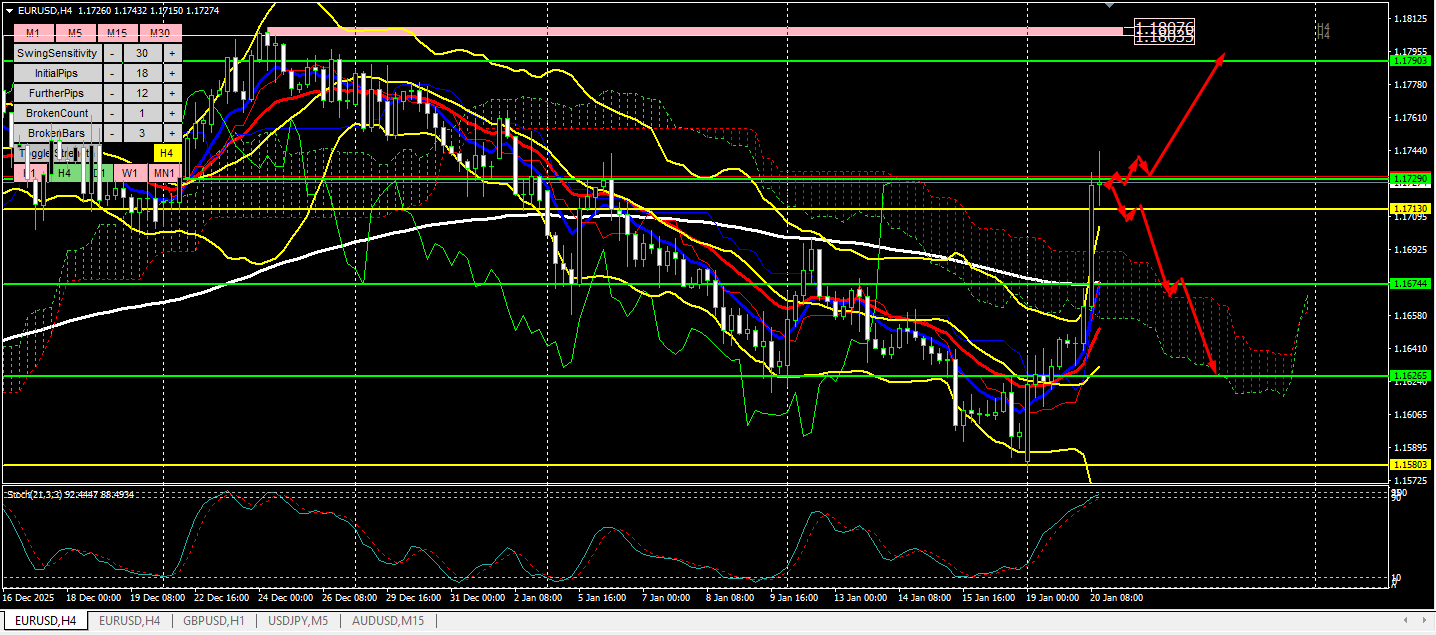Switch chart to M1 timeframe
Screen dimensions: 1436x635
pos(33,33)
